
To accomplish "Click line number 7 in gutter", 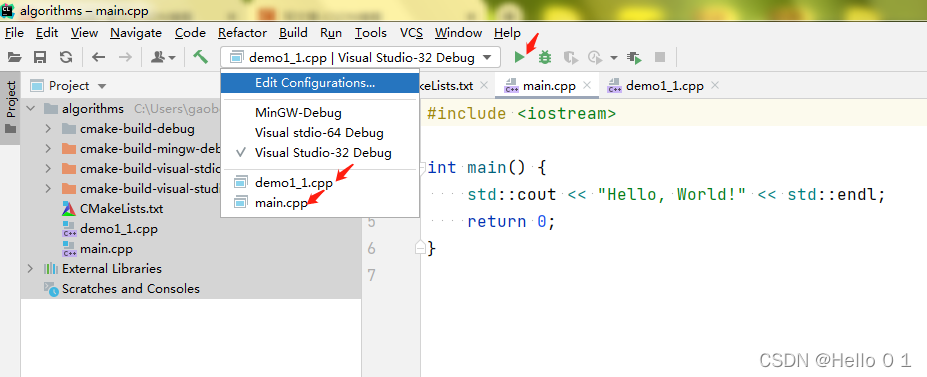I will (x=371, y=275).
